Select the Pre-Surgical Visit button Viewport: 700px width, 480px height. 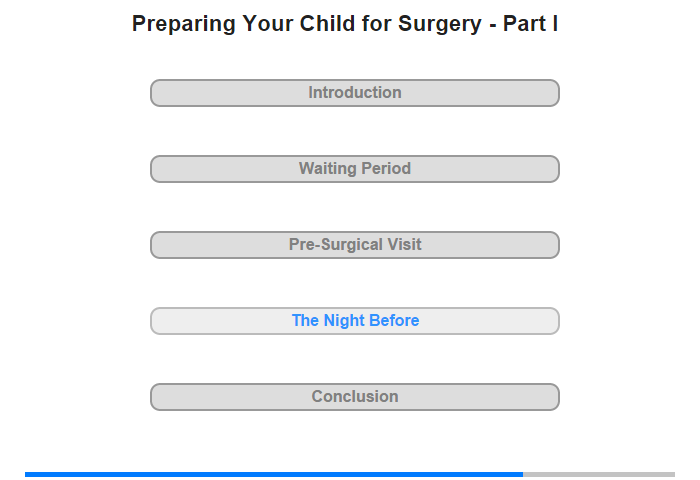(x=354, y=245)
